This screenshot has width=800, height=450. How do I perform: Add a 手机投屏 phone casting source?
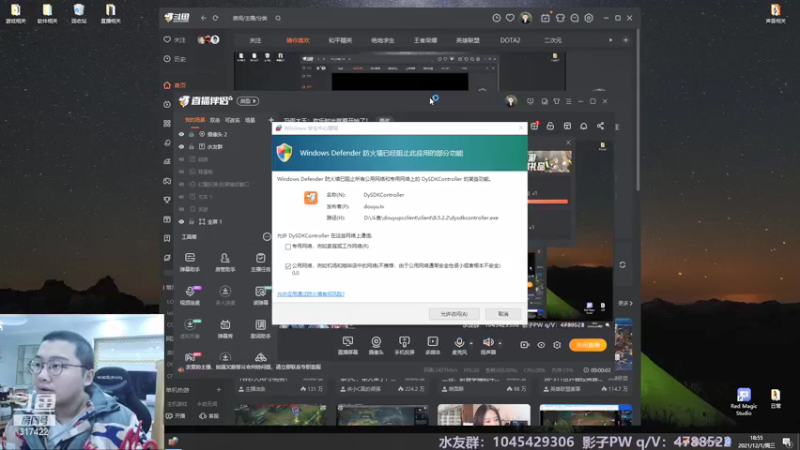[404, 345]
